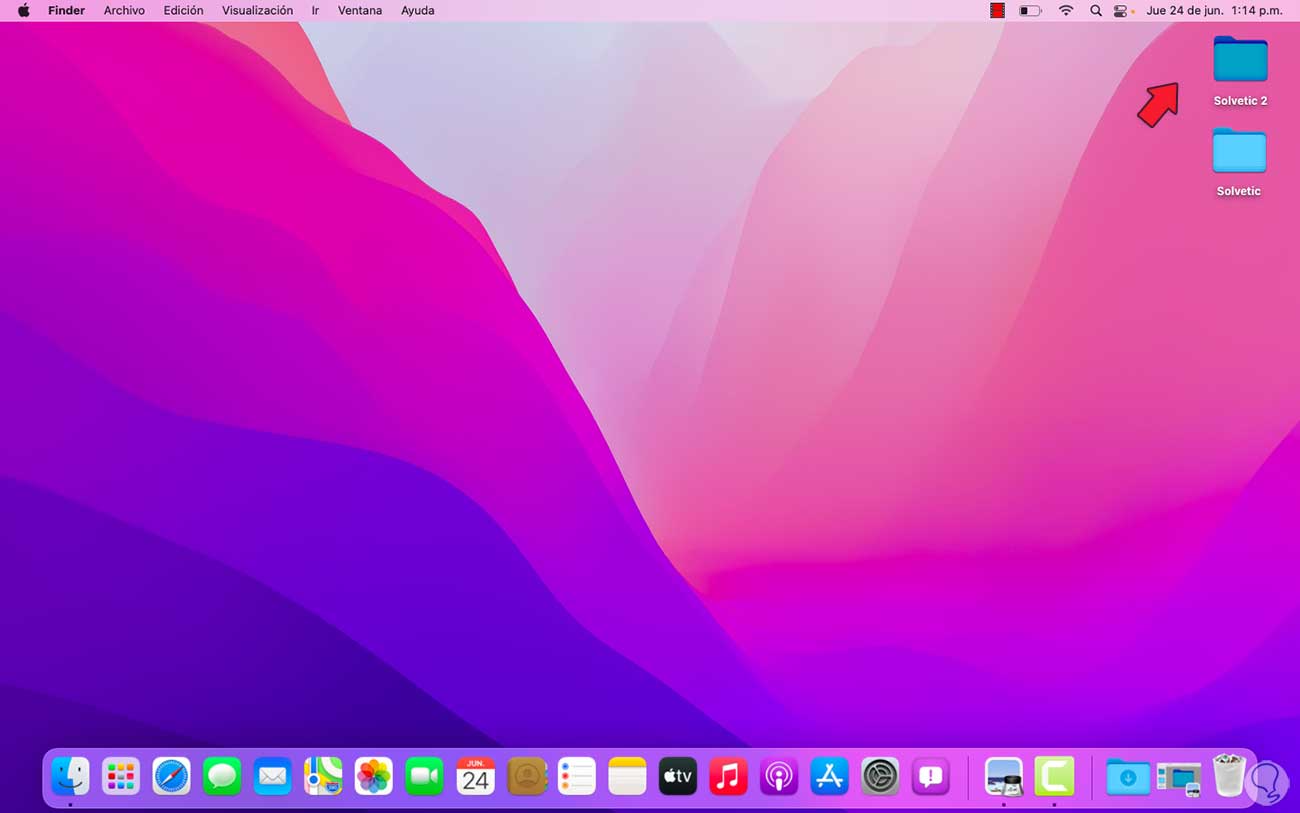Image resolution: width=1300 pixels, height=813 pixels.
Task: Open the Messages app
Action: click(x=222, y=776)
